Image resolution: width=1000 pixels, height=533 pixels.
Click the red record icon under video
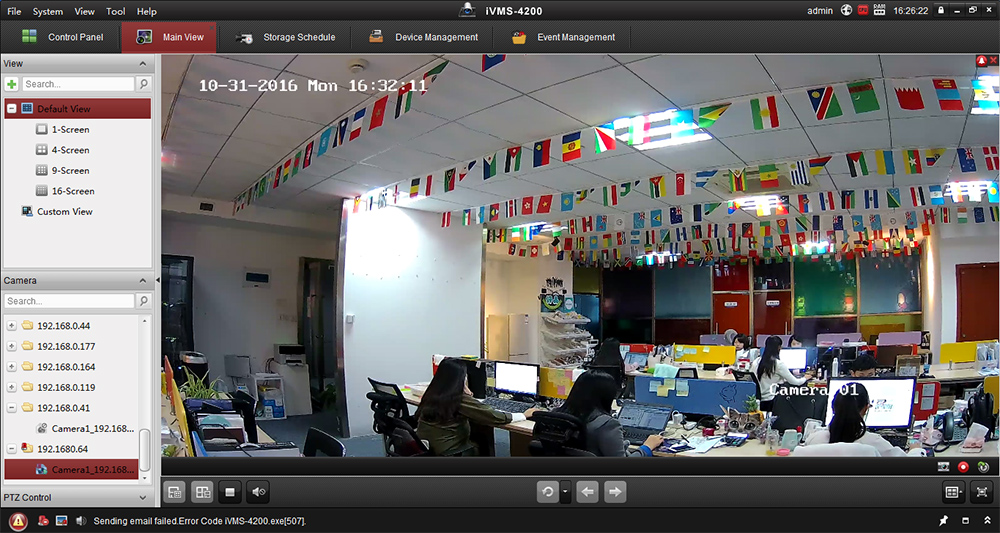pos(964,466)
